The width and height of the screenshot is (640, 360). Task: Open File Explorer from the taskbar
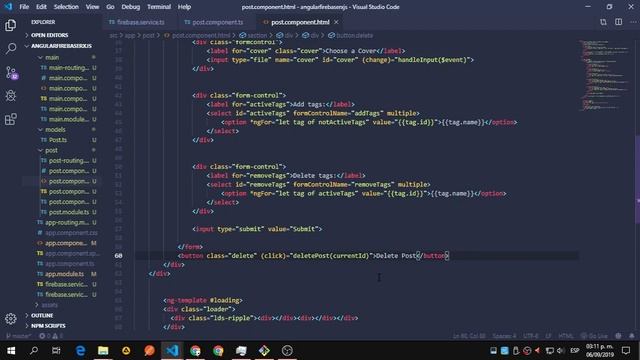[103, 351]
